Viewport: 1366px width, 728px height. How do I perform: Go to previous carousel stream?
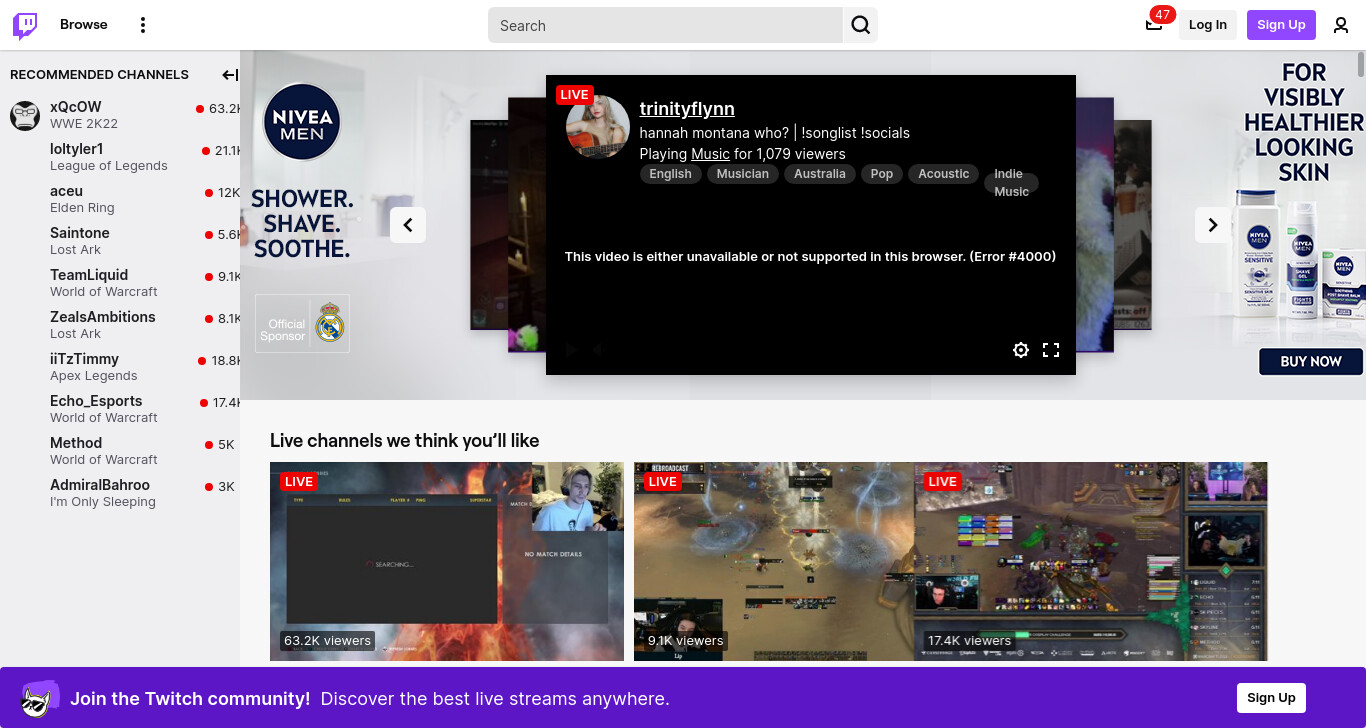[x=408, y=225]
